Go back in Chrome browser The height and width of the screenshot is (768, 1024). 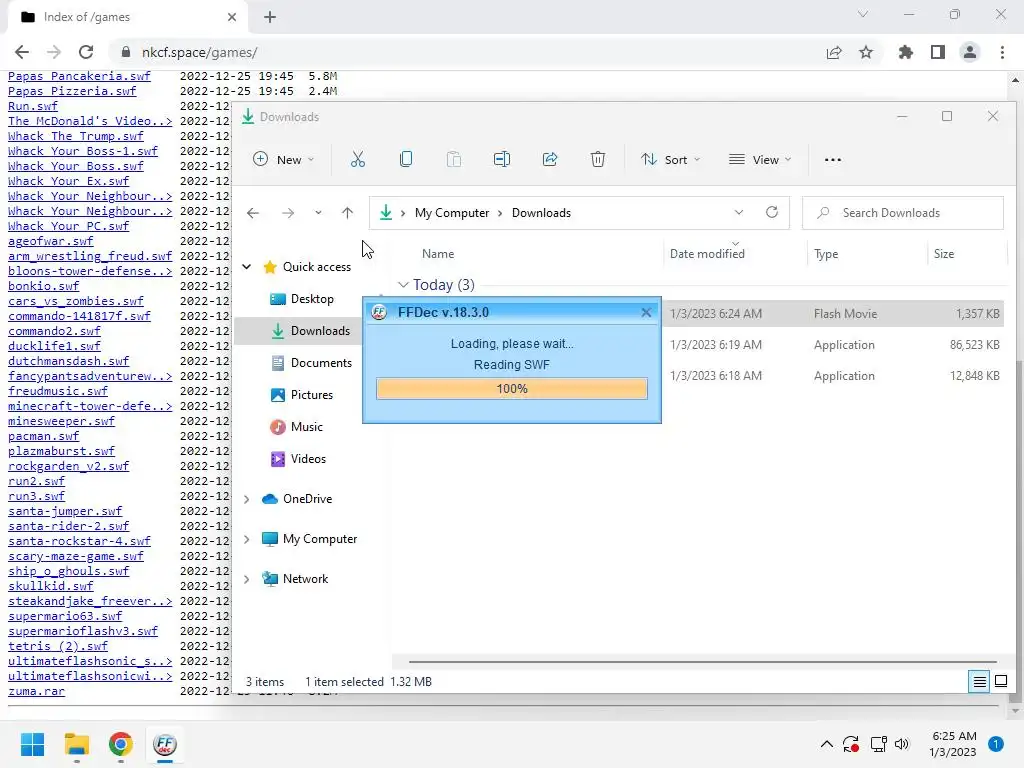[x=22, y=52]
